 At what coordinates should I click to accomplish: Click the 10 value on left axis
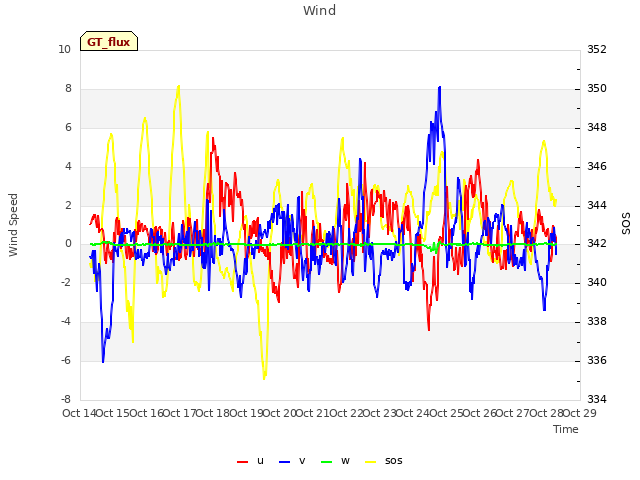pos(64,50)
